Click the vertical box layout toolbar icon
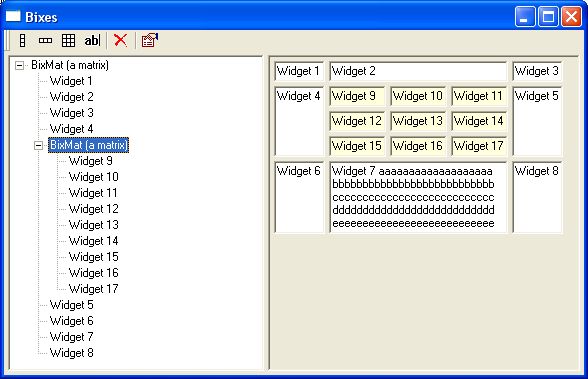 click(22, 40)
